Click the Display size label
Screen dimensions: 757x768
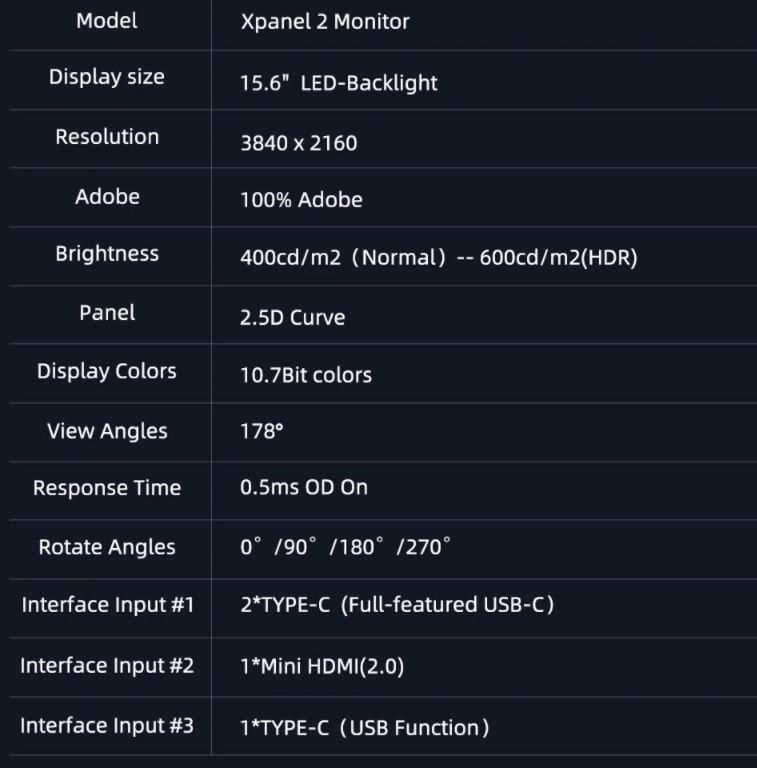(x=107, y=77)
